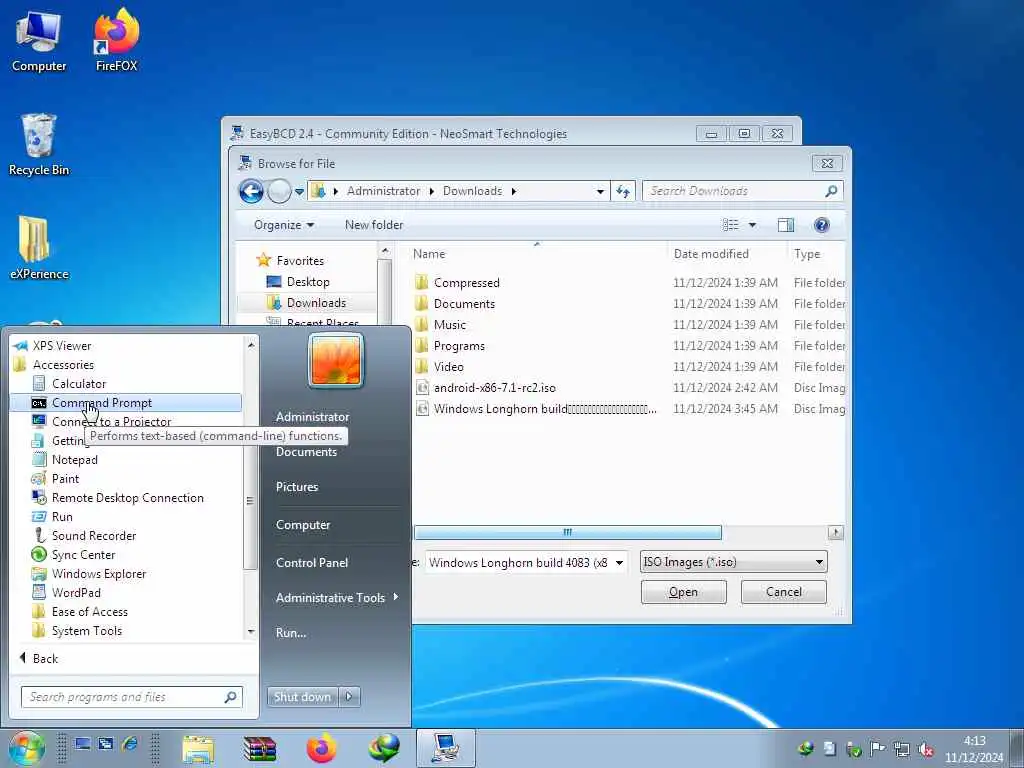Viewport: 1024px width, 768px height.
Task: Click the file list scroll right arrow
Action: pos(835,533)
